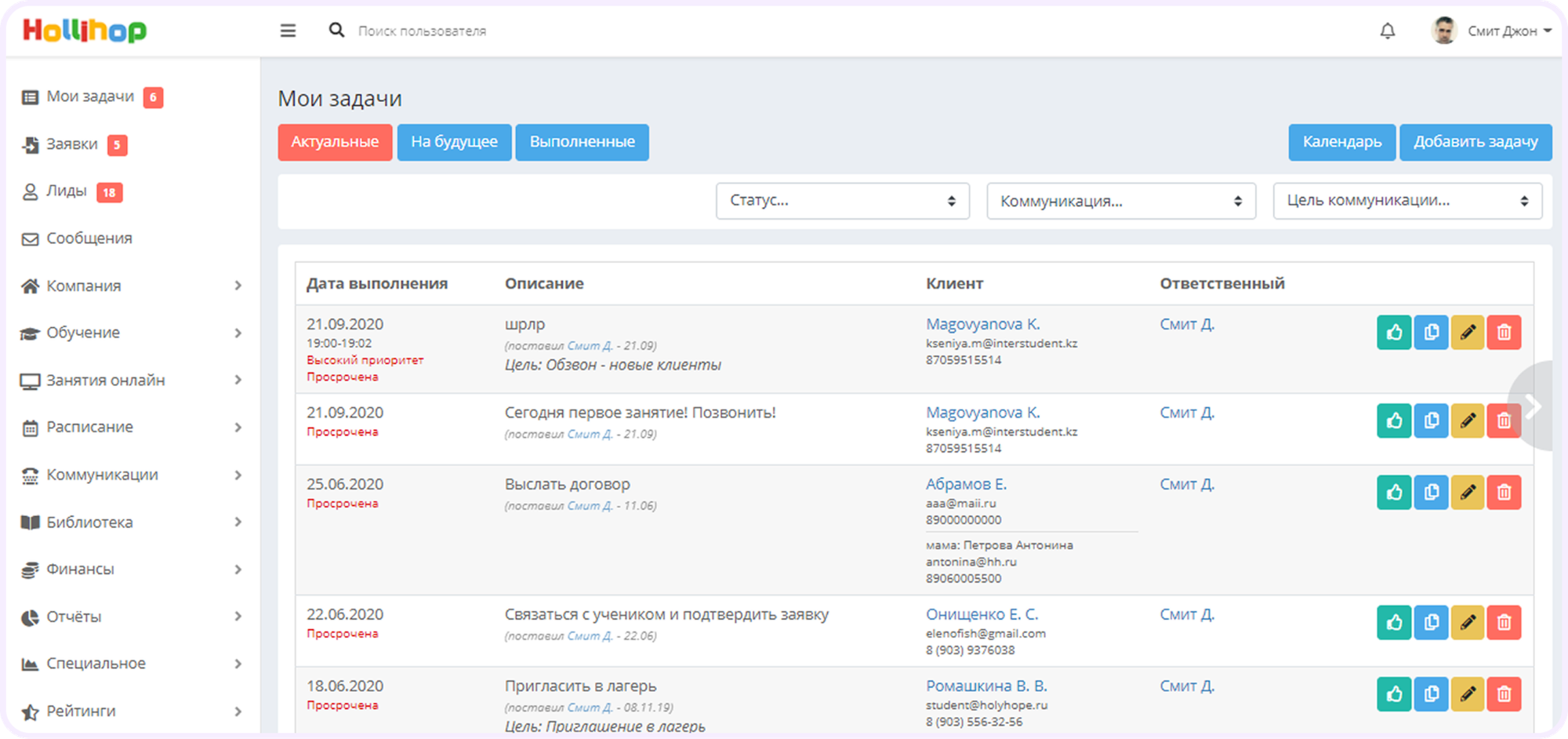Open the notifications bell
The image size is (1568, 739).
click(1388, 31)
